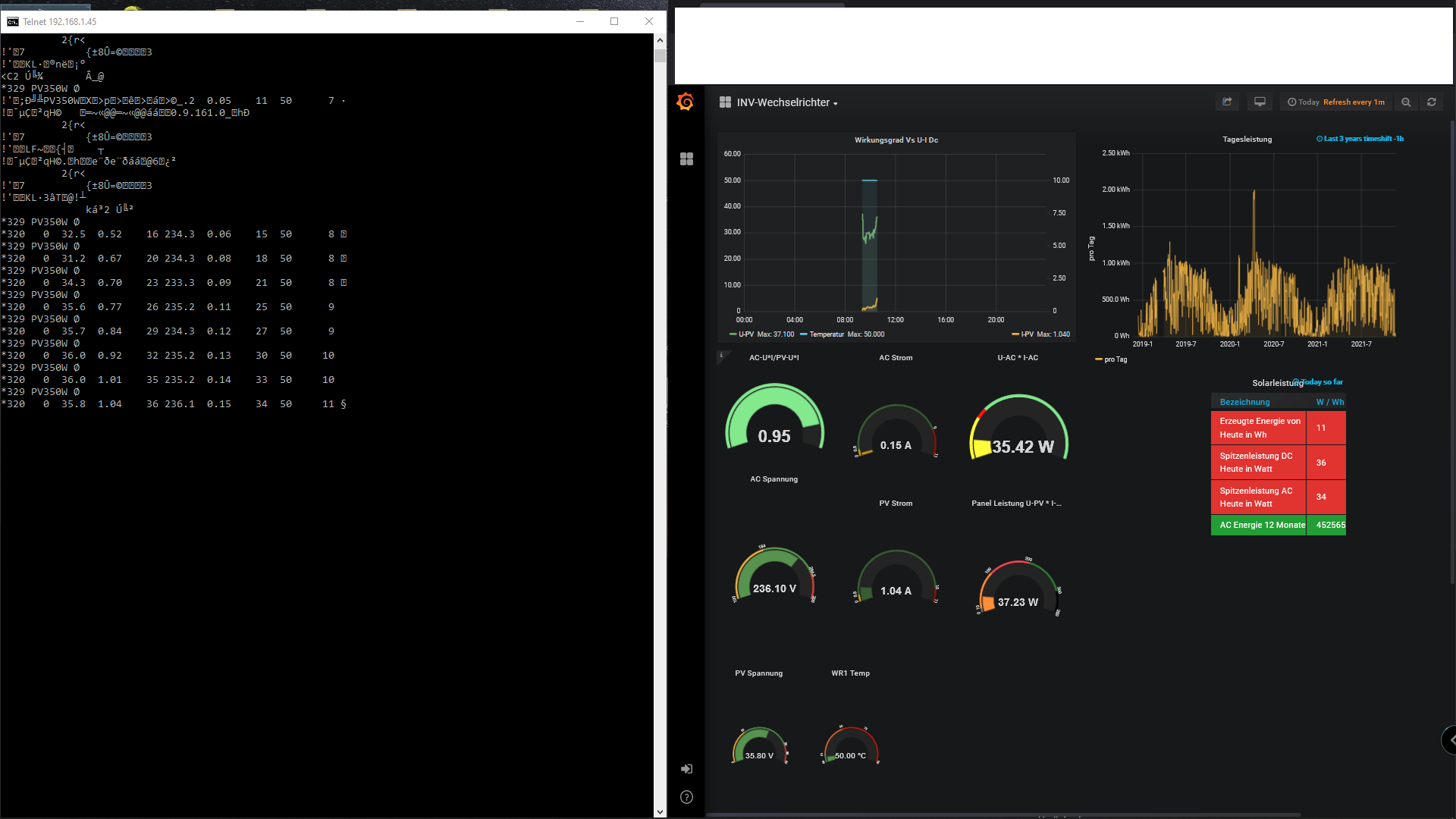Toggle Temperatur series in graph legend
The height and width of the screenshot is (819, 1456).
(826, 334)
